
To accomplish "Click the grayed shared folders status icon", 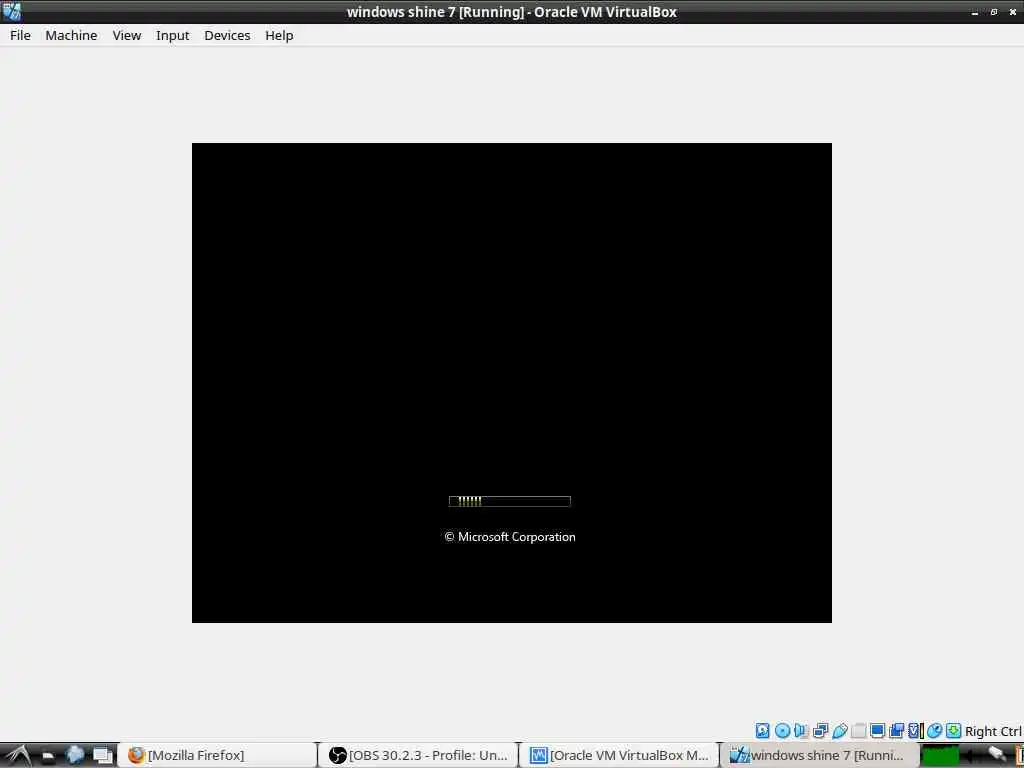I will (x=859, y=731).
